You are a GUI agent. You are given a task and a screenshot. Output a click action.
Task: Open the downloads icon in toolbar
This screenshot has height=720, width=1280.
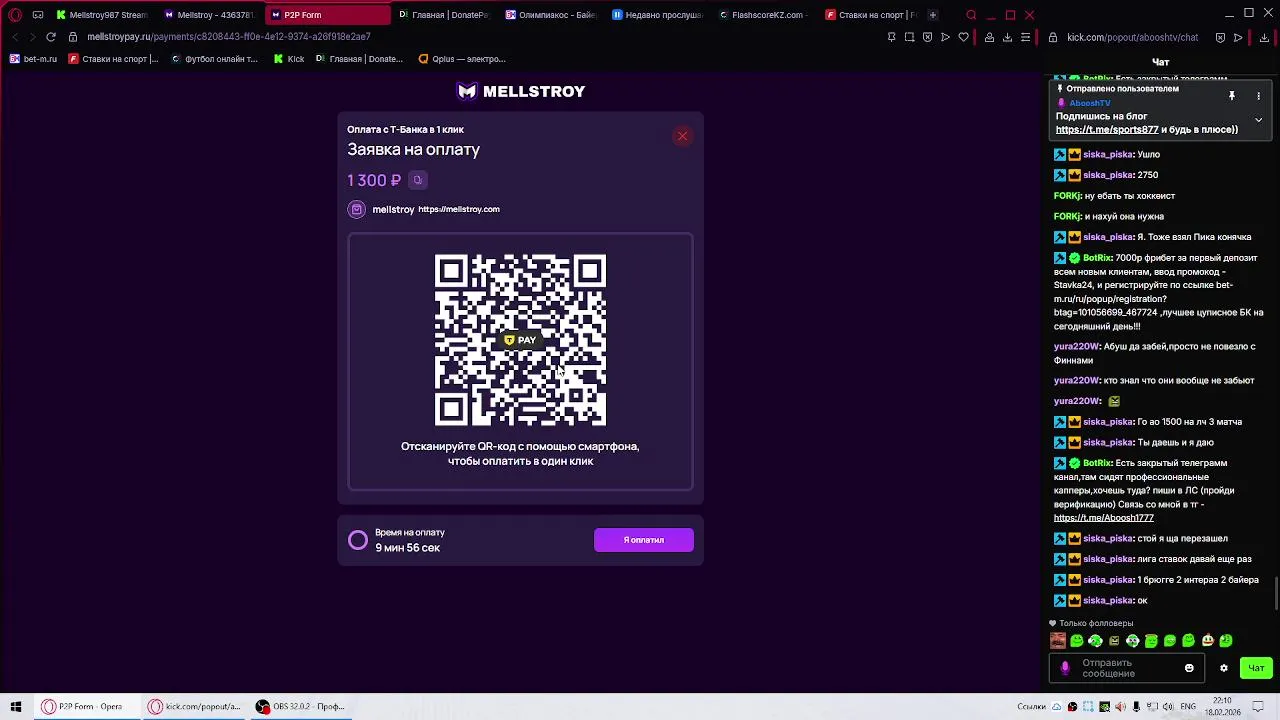pos(1007,37)
